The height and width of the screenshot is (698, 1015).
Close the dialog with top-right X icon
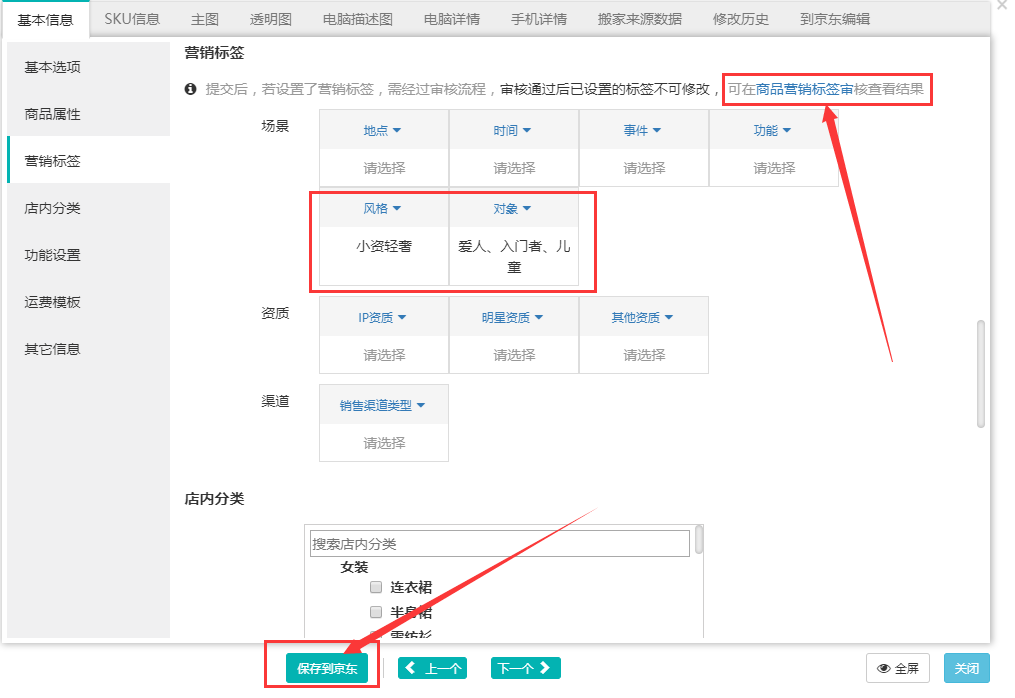[x=1002, y=6]
